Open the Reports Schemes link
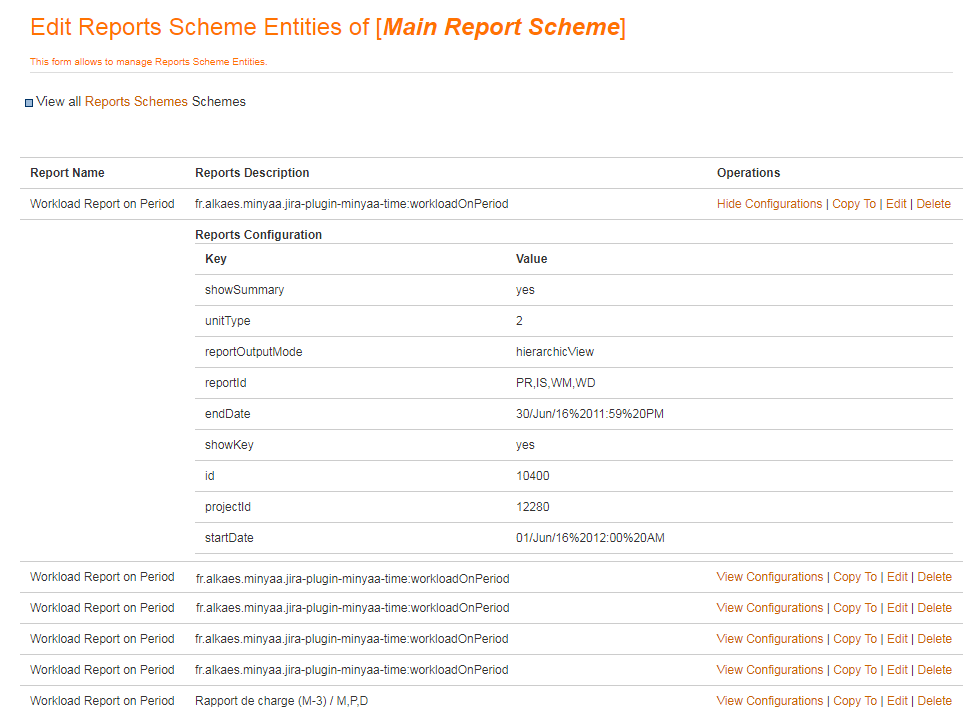This screenshot has height=711, width=969. pyautogui.click(x=136, y=101)
